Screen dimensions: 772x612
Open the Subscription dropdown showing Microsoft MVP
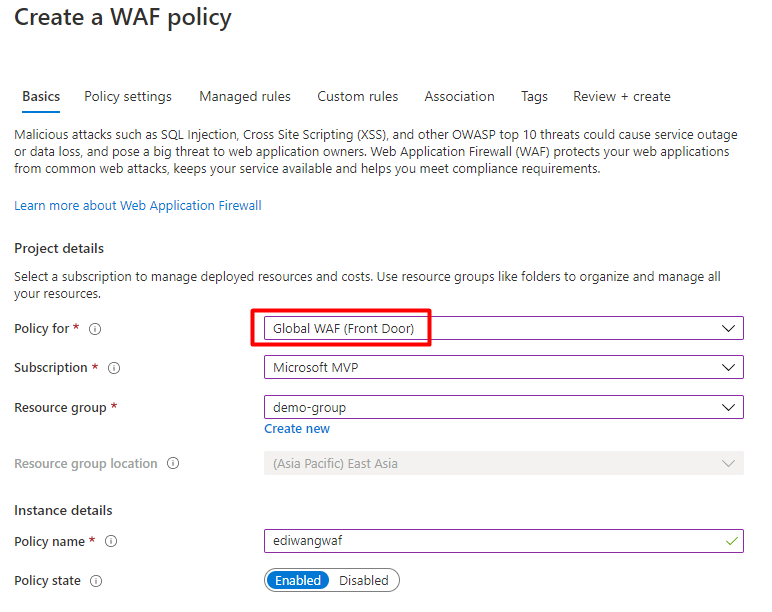click(x=504, y=367)
